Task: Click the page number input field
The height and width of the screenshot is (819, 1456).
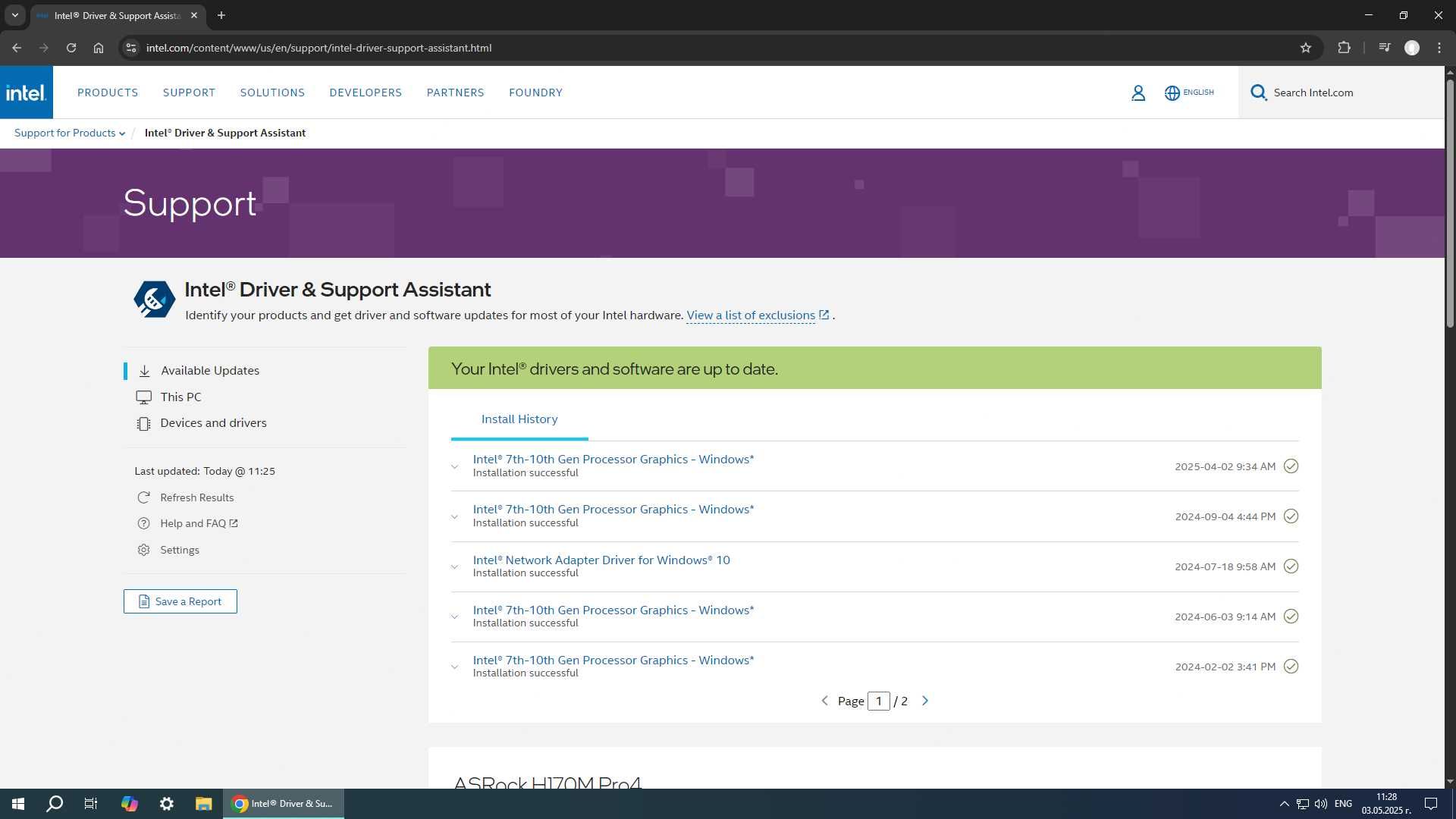Action: [x=879, y=701]
